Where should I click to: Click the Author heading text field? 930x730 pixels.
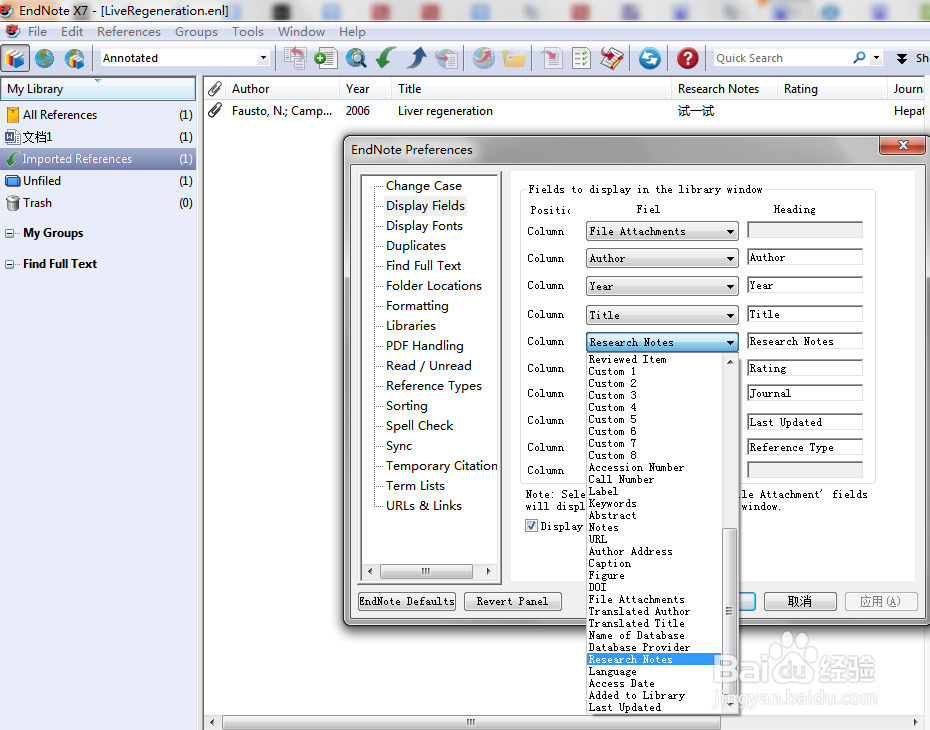click(x=805, y=257)
